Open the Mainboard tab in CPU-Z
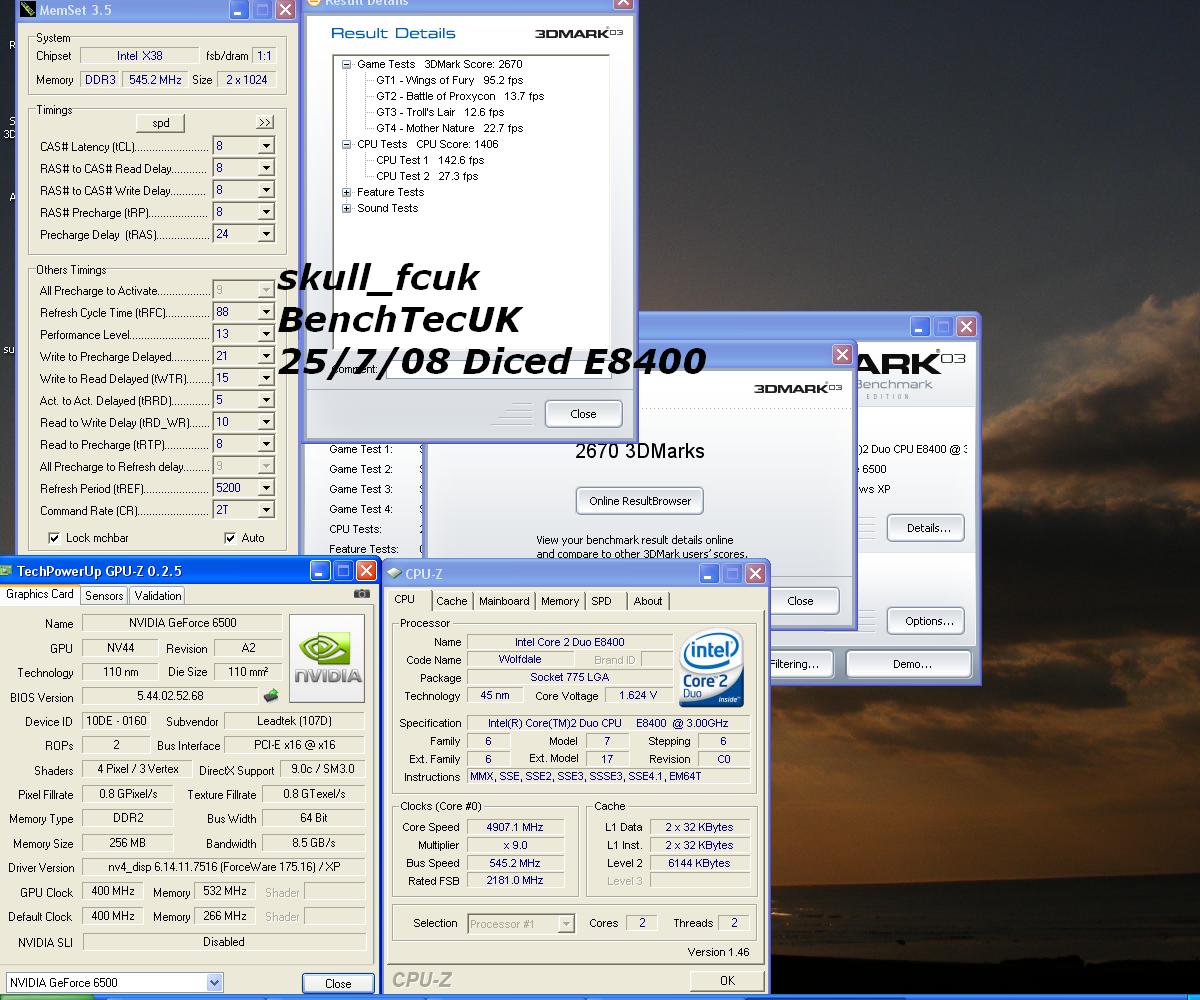 click(504, 601)
